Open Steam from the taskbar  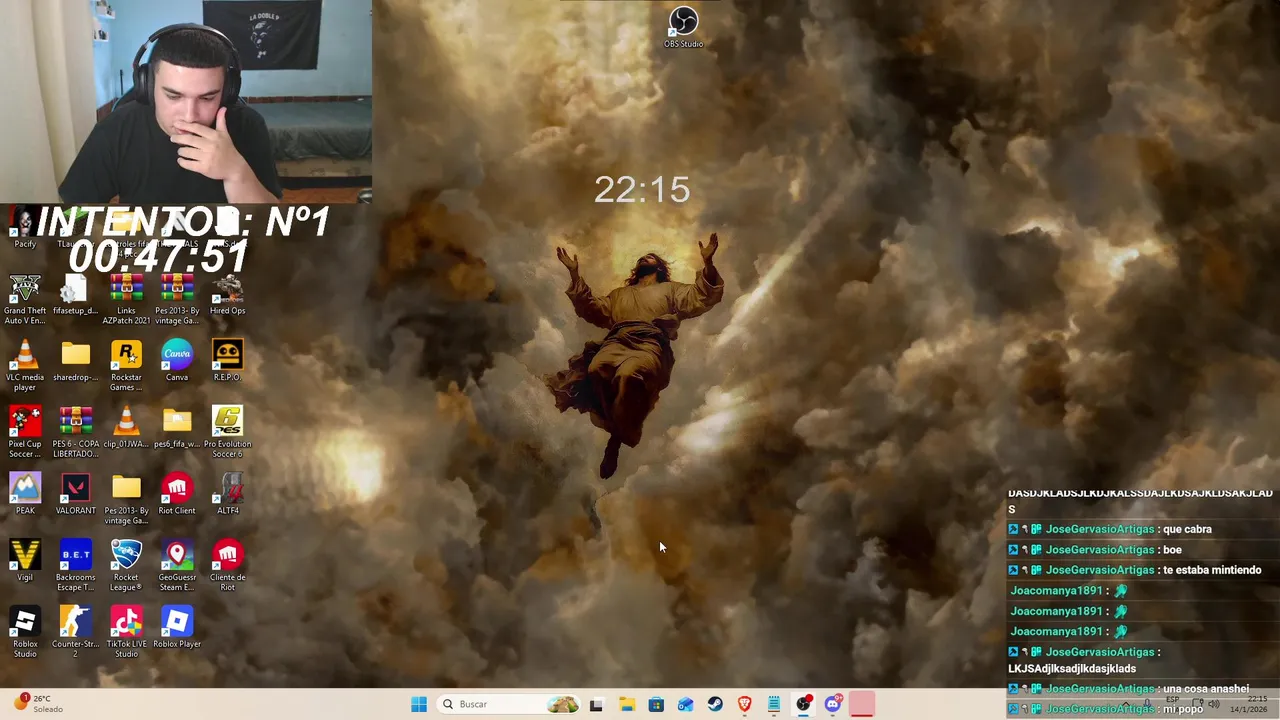coord(715,704)
